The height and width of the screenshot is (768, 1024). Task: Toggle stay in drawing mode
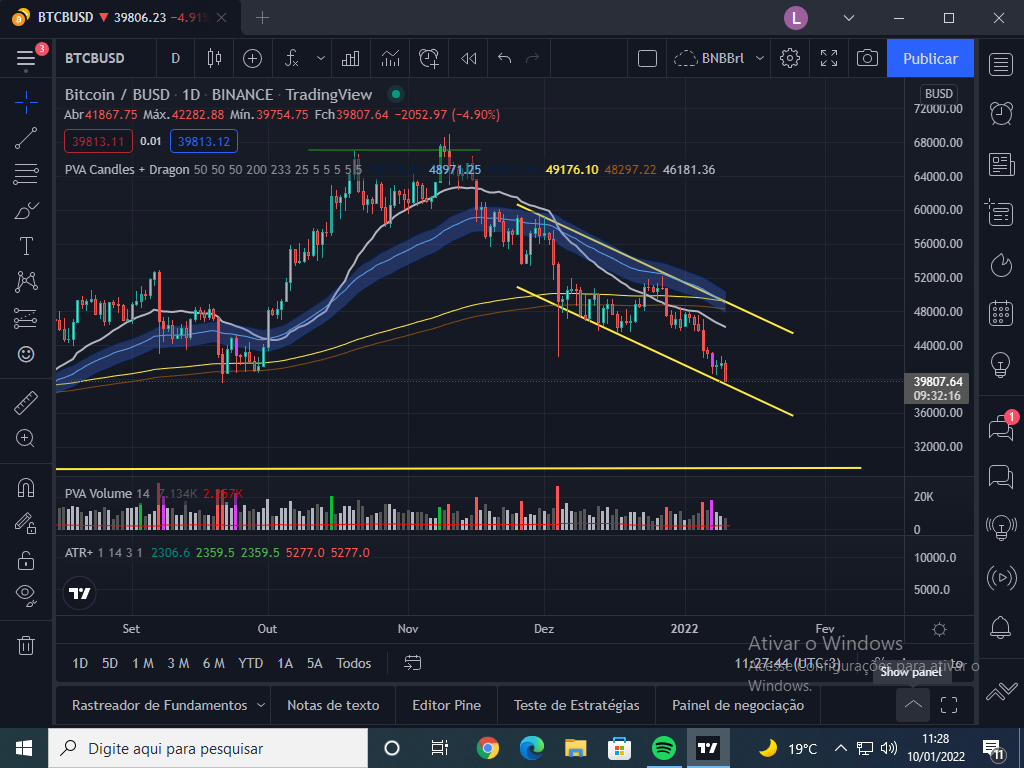[x=25, y=524]
